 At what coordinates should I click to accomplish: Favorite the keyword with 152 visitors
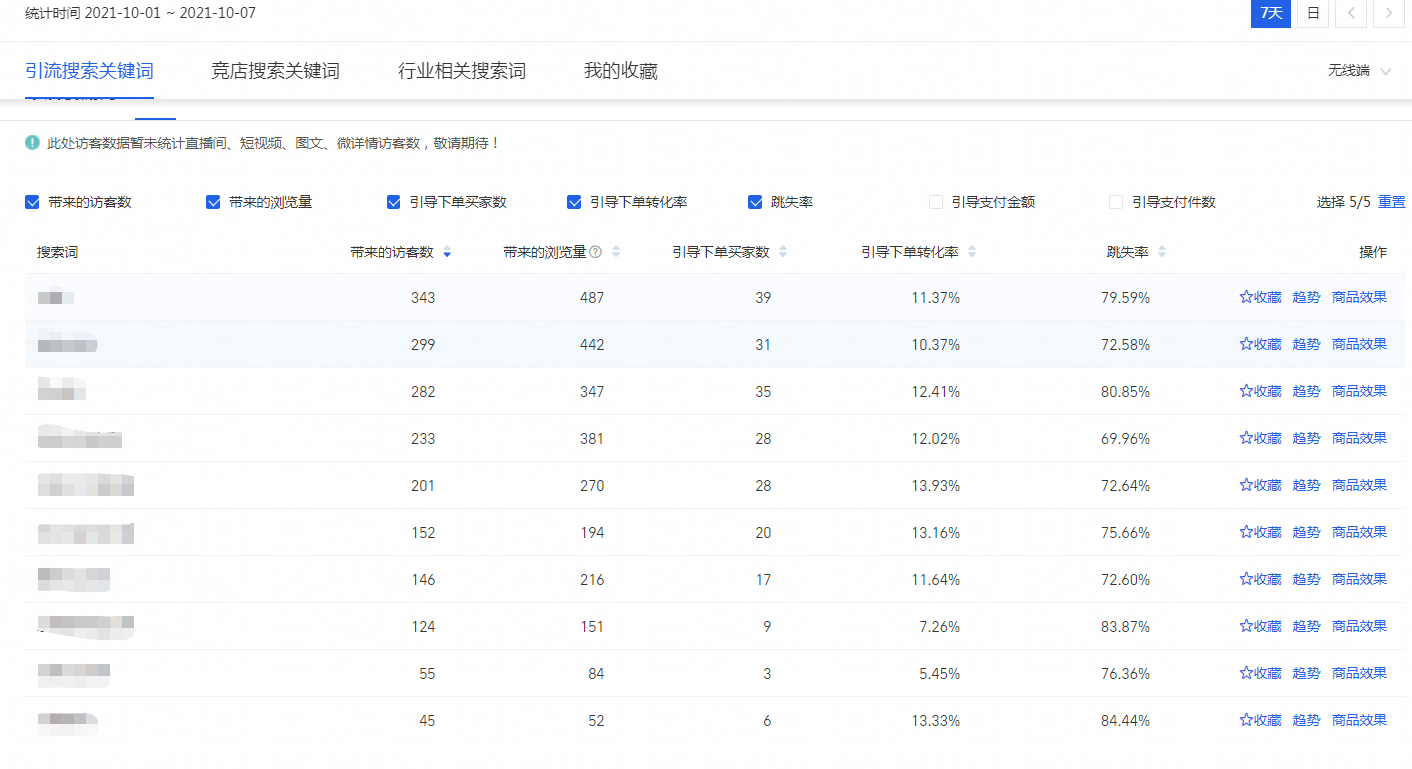click(1260, 532)
